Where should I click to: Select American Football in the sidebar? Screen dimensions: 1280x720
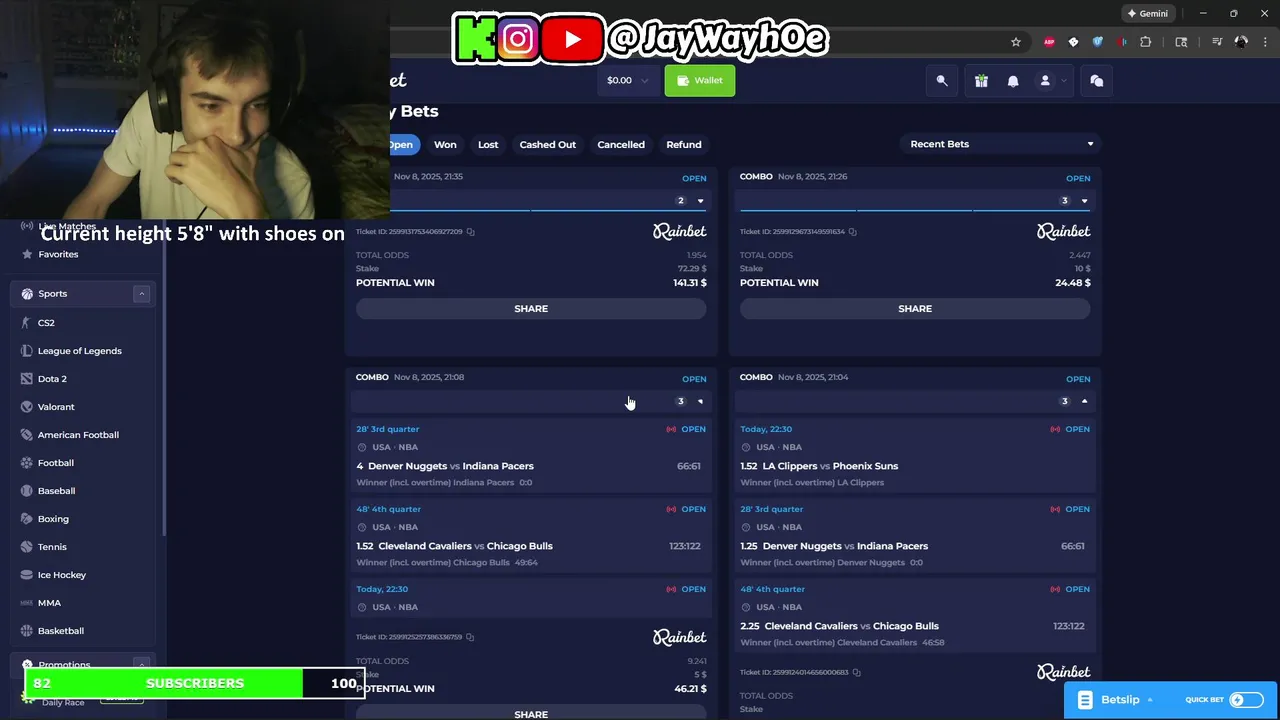pos(78,435)
